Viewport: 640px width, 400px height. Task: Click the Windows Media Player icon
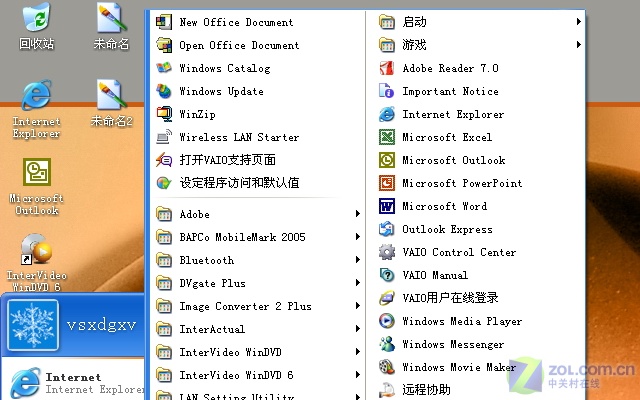[x=387, y=321]
